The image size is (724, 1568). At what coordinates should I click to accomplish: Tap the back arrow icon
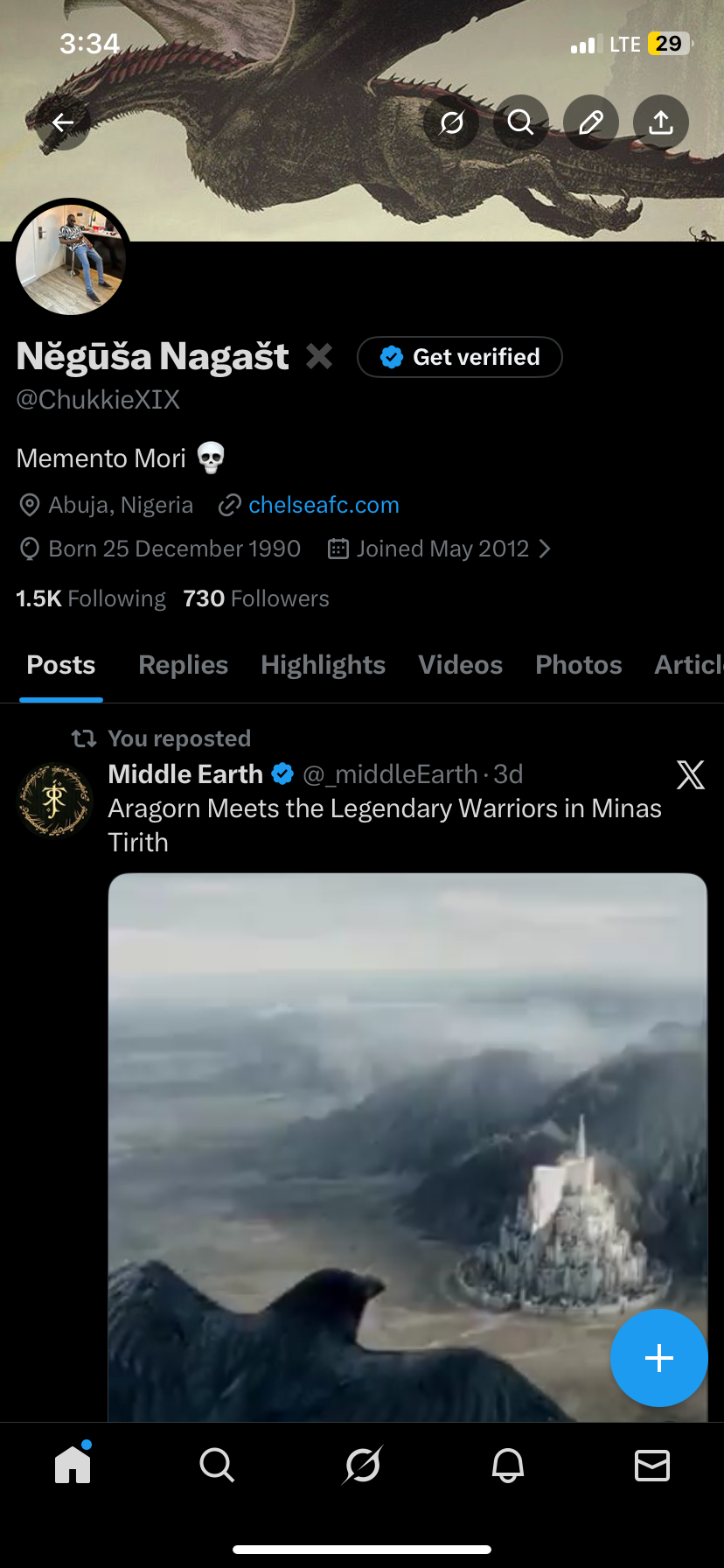(63, 122)
